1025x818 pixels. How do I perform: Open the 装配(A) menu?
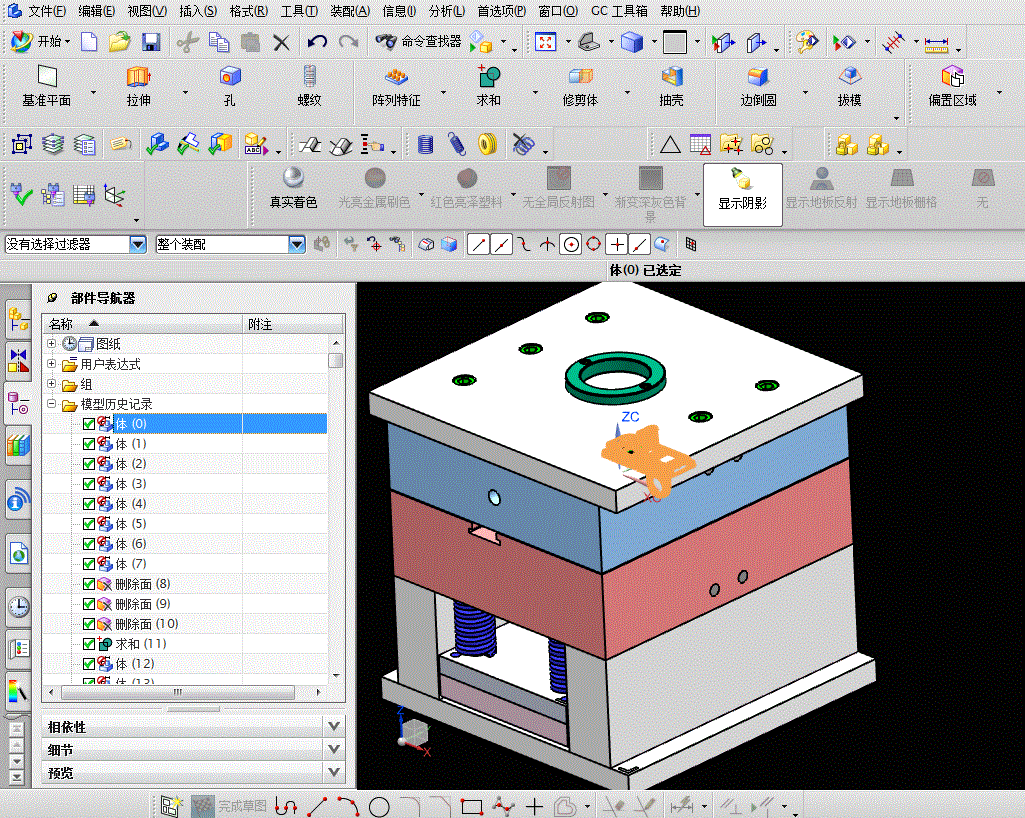point(350,11)
